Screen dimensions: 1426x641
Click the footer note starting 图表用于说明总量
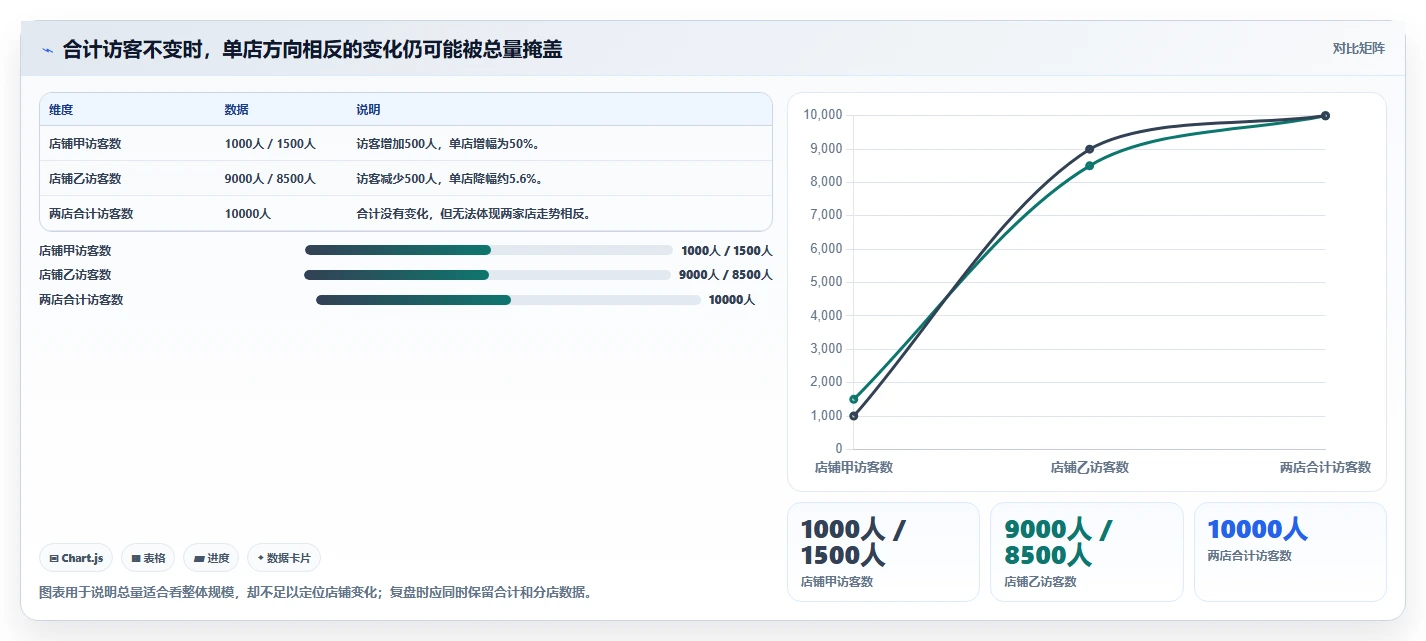pyautogui.click(x=319, y=592)
